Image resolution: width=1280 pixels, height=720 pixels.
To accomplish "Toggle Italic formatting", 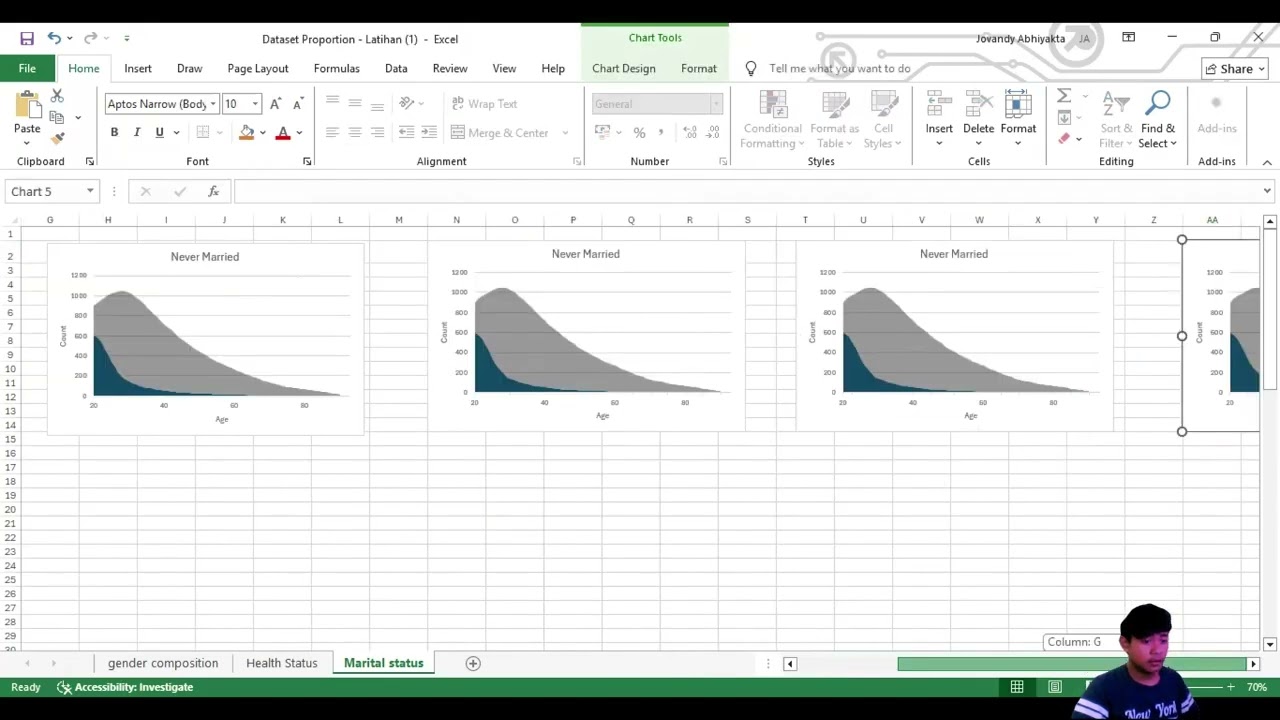I will 136,132.
